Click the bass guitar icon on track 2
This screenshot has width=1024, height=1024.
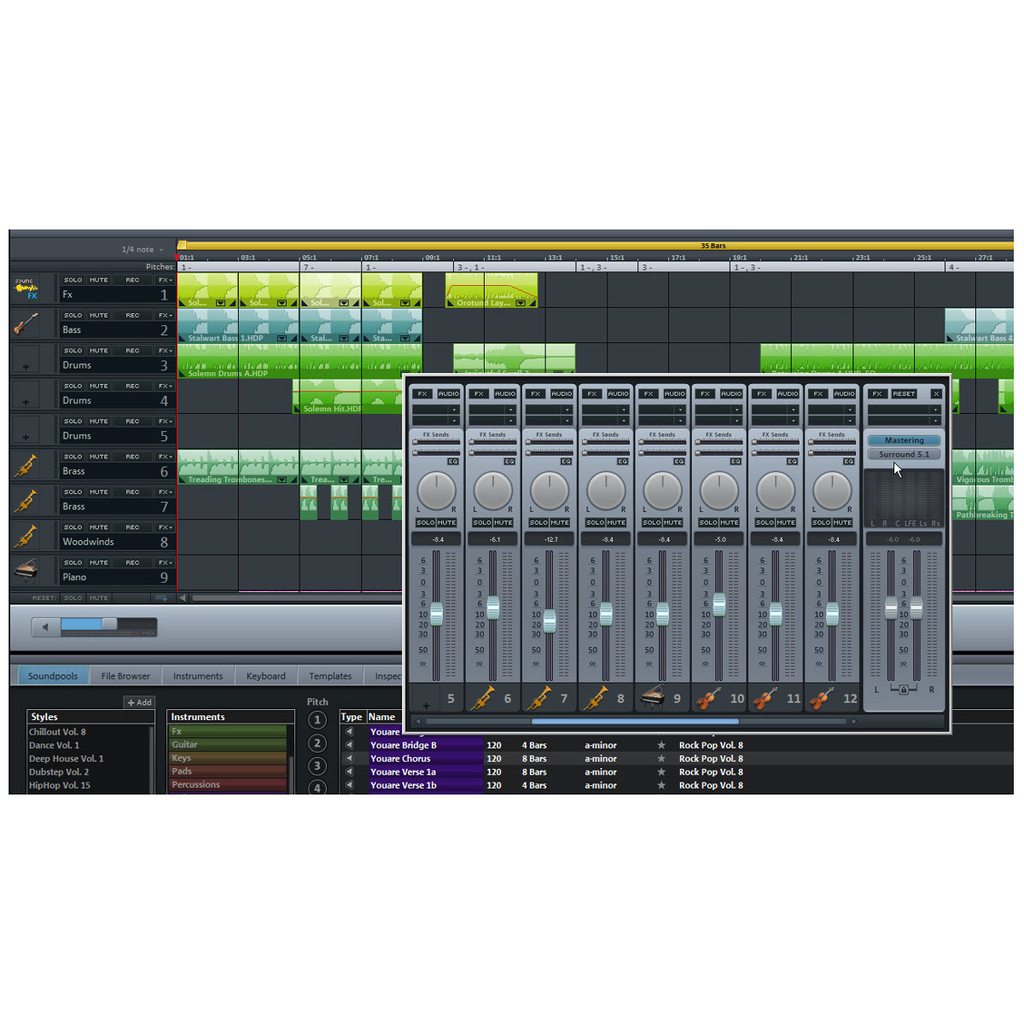(26, 324)
